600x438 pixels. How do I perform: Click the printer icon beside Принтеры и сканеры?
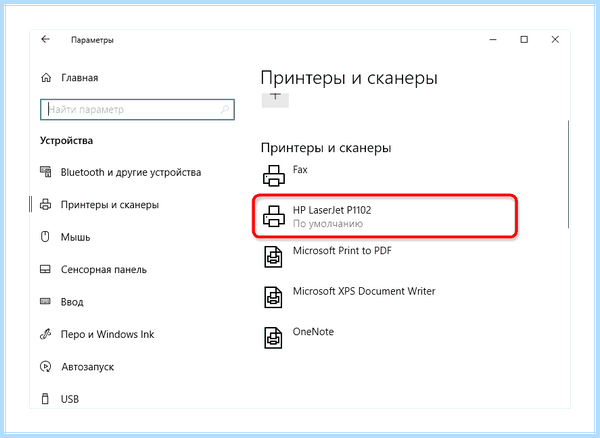(46, 205)
